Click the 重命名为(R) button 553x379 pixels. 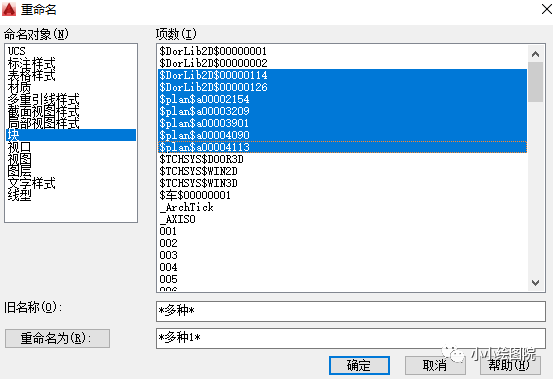[x=57, y=338]
